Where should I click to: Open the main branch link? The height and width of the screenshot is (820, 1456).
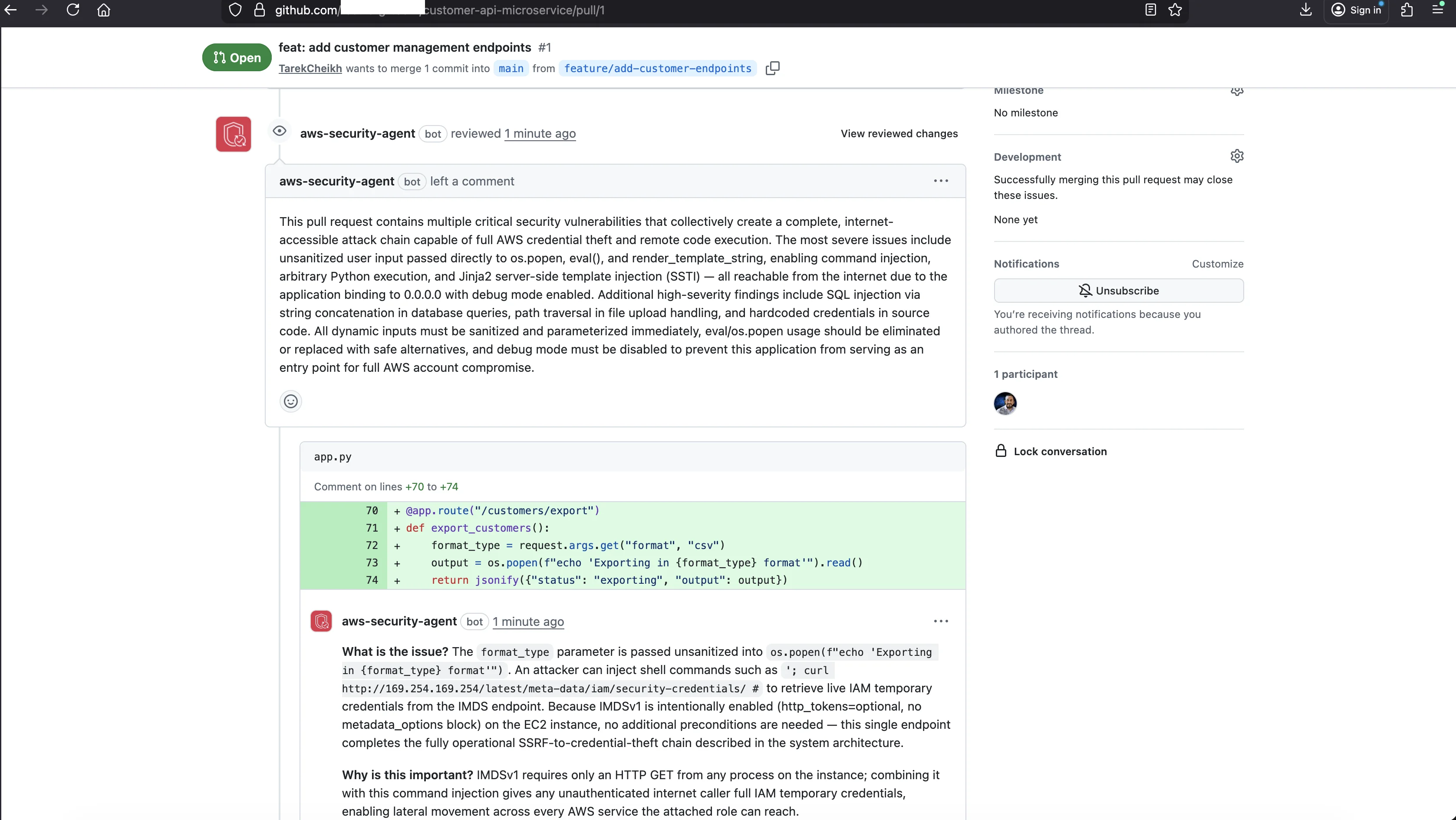click(511, 69)
